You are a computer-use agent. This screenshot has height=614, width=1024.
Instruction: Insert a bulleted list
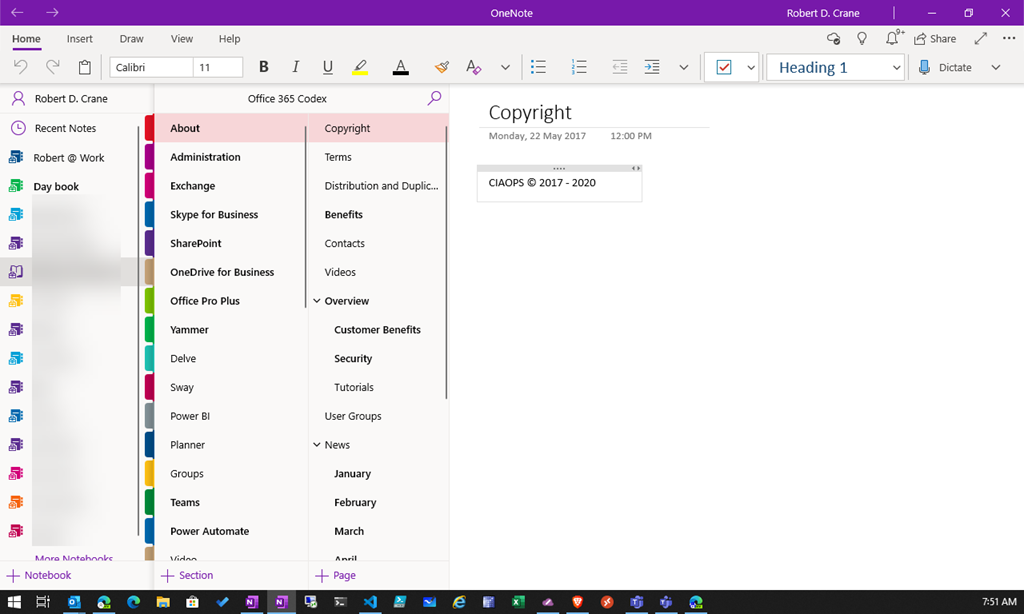click(x=538, y=67)
